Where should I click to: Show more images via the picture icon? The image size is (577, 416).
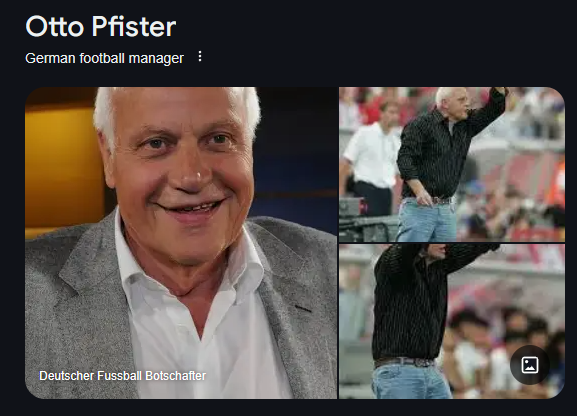coord(530,365)
